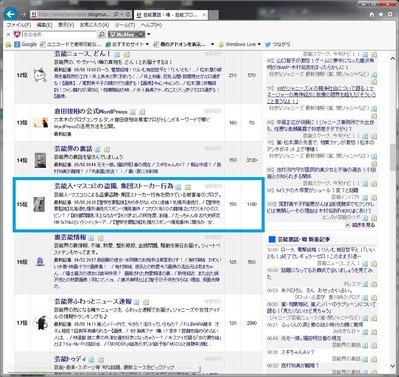
Task: Click the blue page icon after 倉田俊相の公式WordPress
Action: tap(132, 112)
